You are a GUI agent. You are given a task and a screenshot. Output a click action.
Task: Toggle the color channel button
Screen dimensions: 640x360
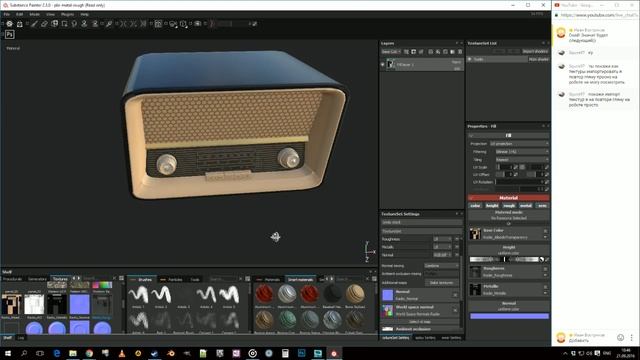[x=475, y=206]
